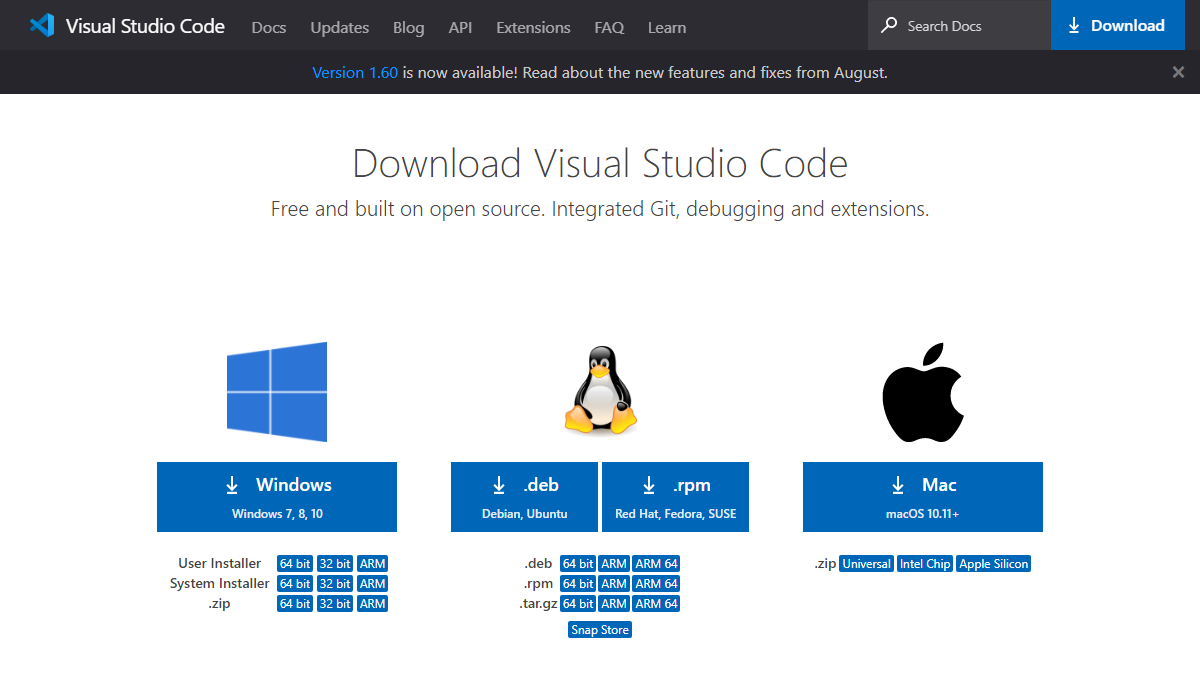The width and height of the screenshot is (1200, 700).
Task: Download the Windows installer for Windows 7, 8, 10
Action: (277, 496)
